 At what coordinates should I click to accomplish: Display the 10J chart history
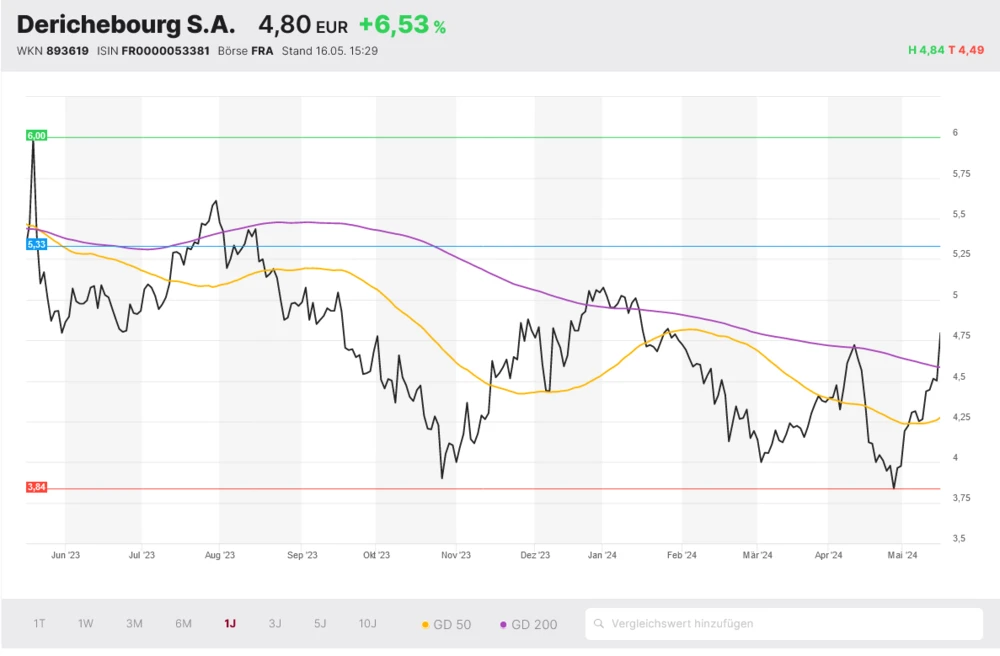coord(368,623)
